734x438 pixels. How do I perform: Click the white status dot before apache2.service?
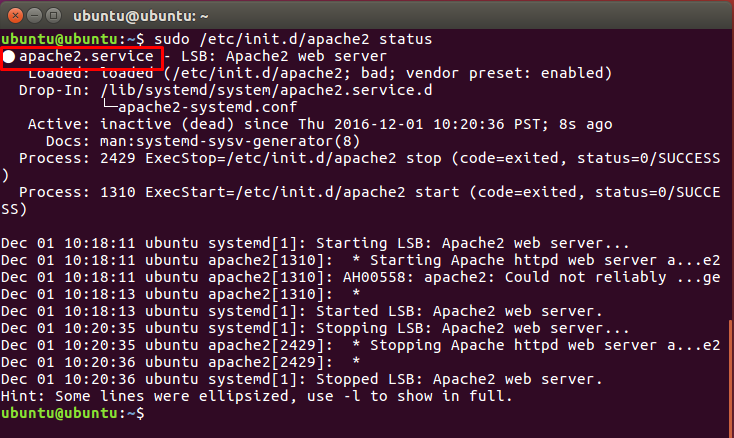tap(9, 57)
